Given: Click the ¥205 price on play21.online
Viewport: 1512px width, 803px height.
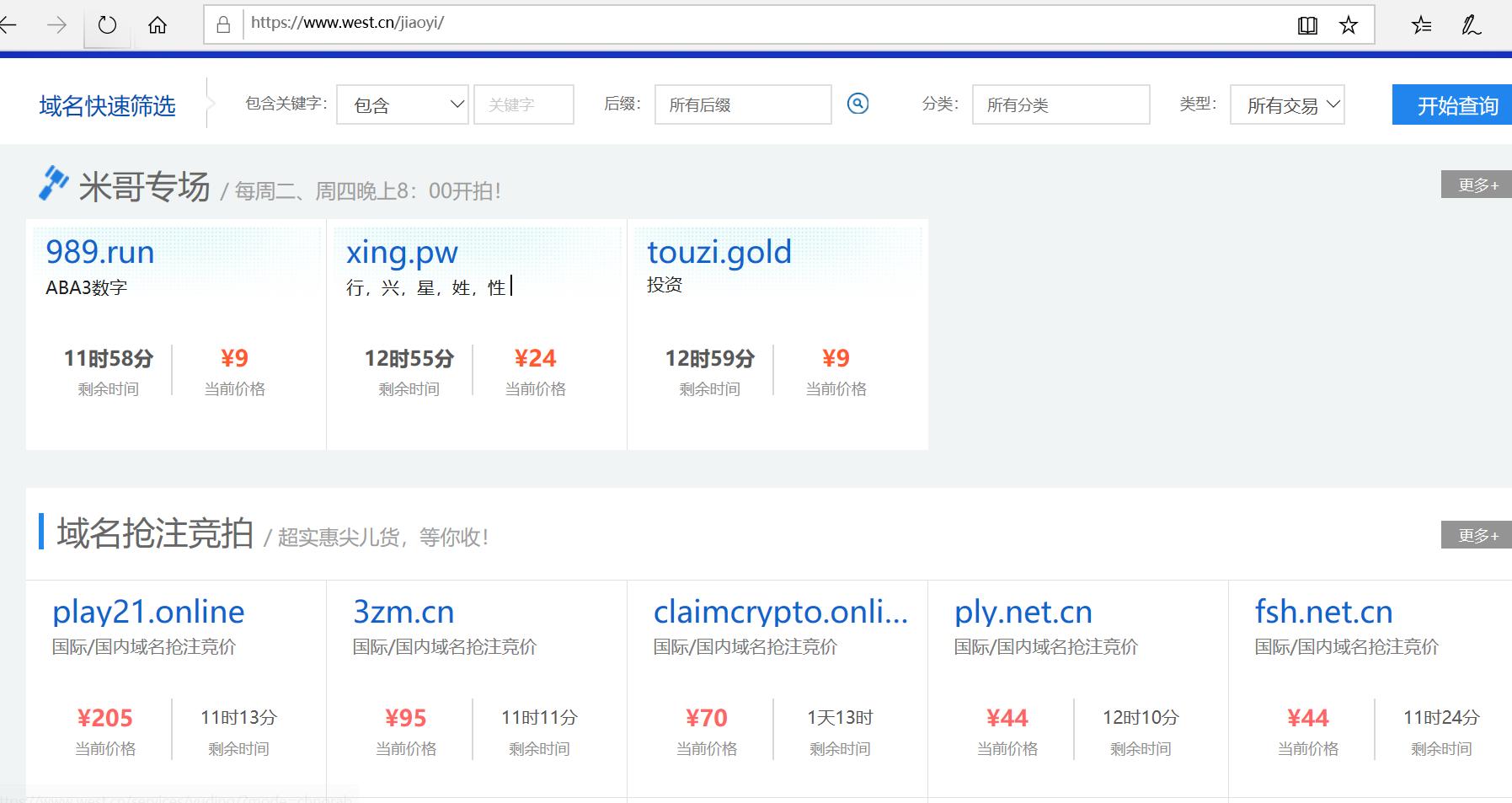Looking at the screenshot, I should click(105, 718).
